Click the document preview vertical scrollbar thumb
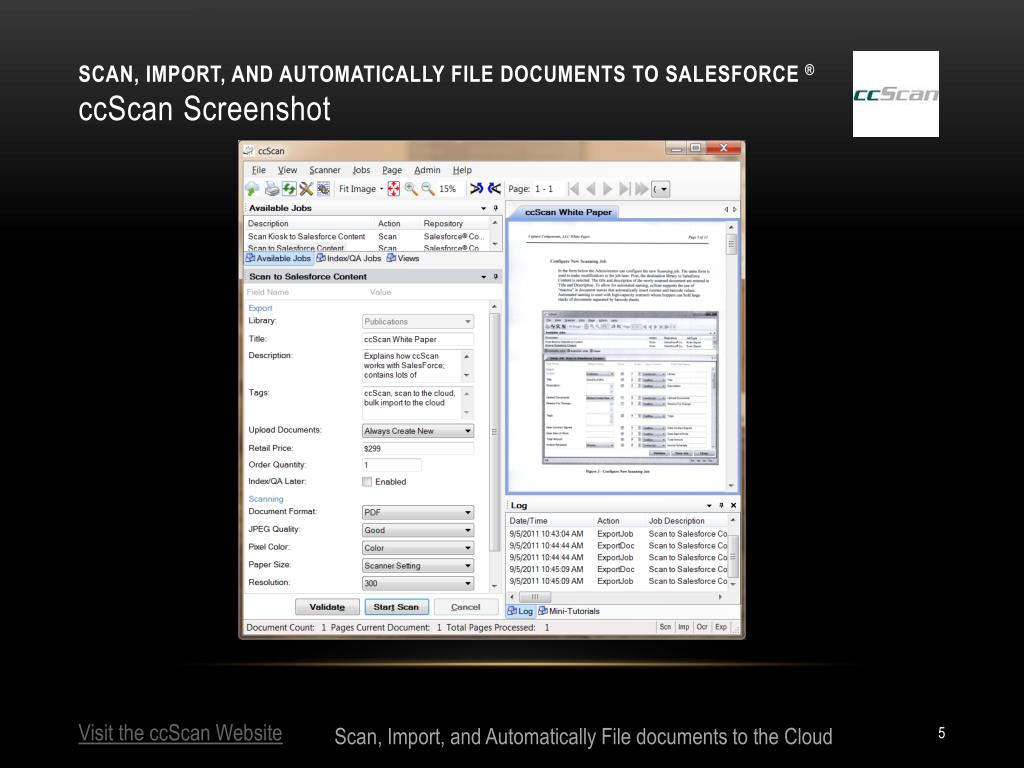The width and height of the screenshot is (1024, 768). [731, 245]
